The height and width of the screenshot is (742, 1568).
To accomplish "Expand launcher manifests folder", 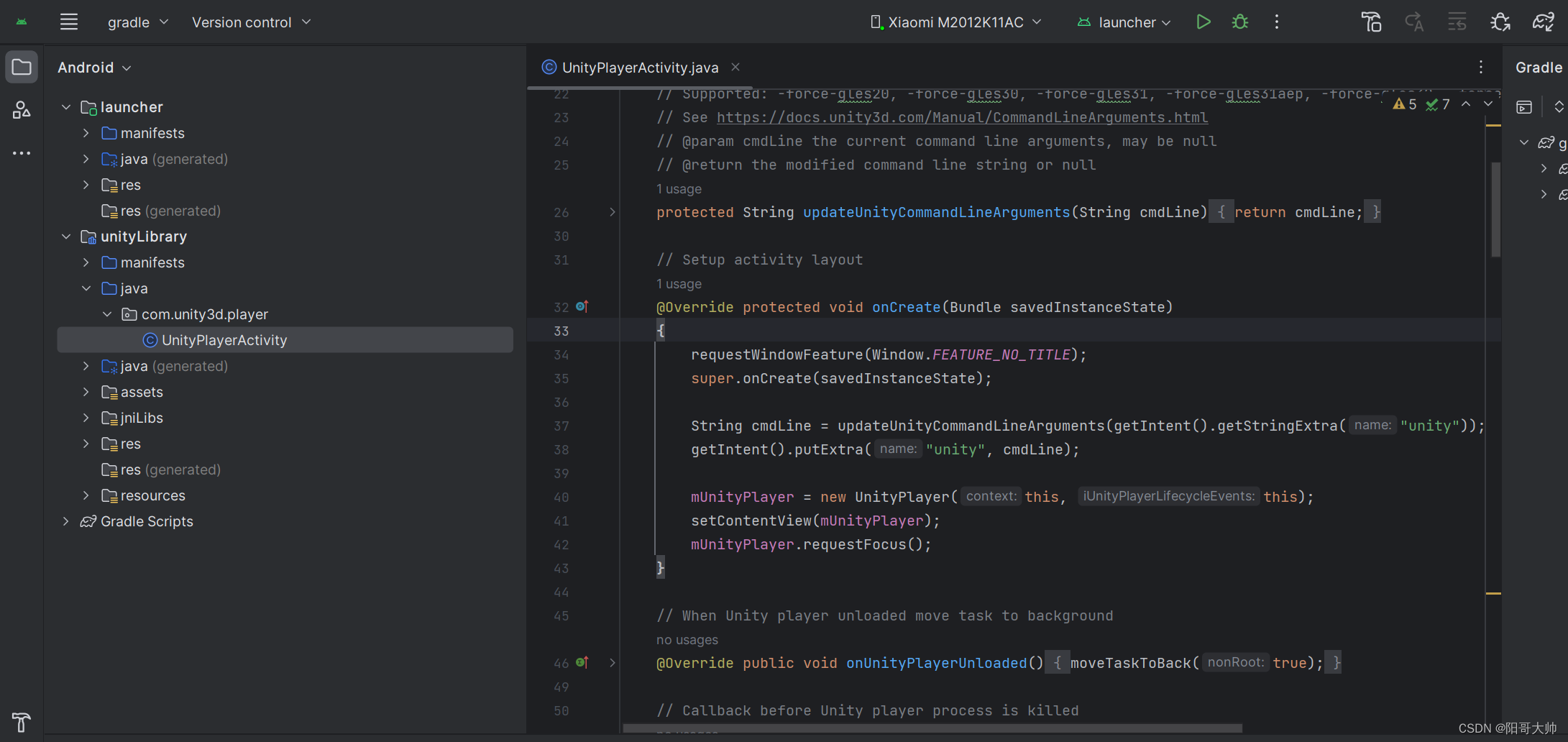I will coord(86,133).
